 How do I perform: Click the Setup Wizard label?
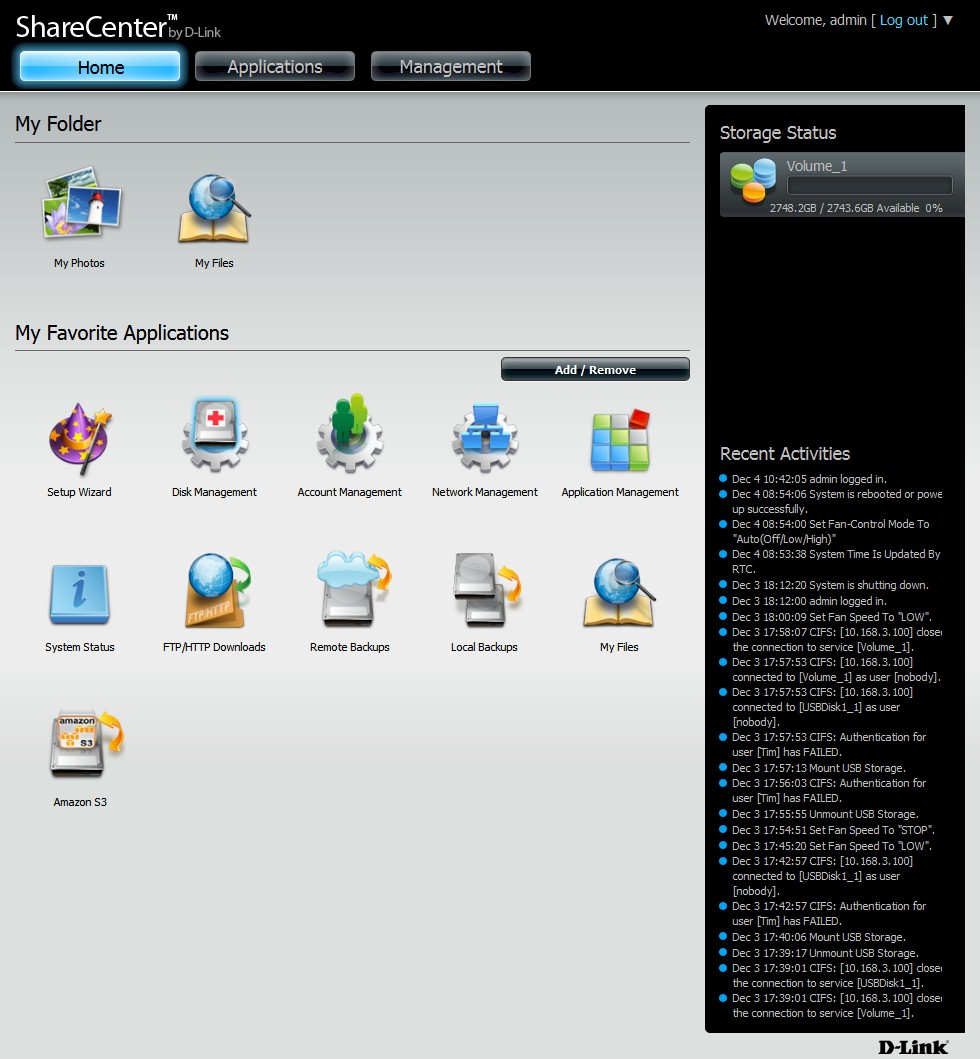79,492
